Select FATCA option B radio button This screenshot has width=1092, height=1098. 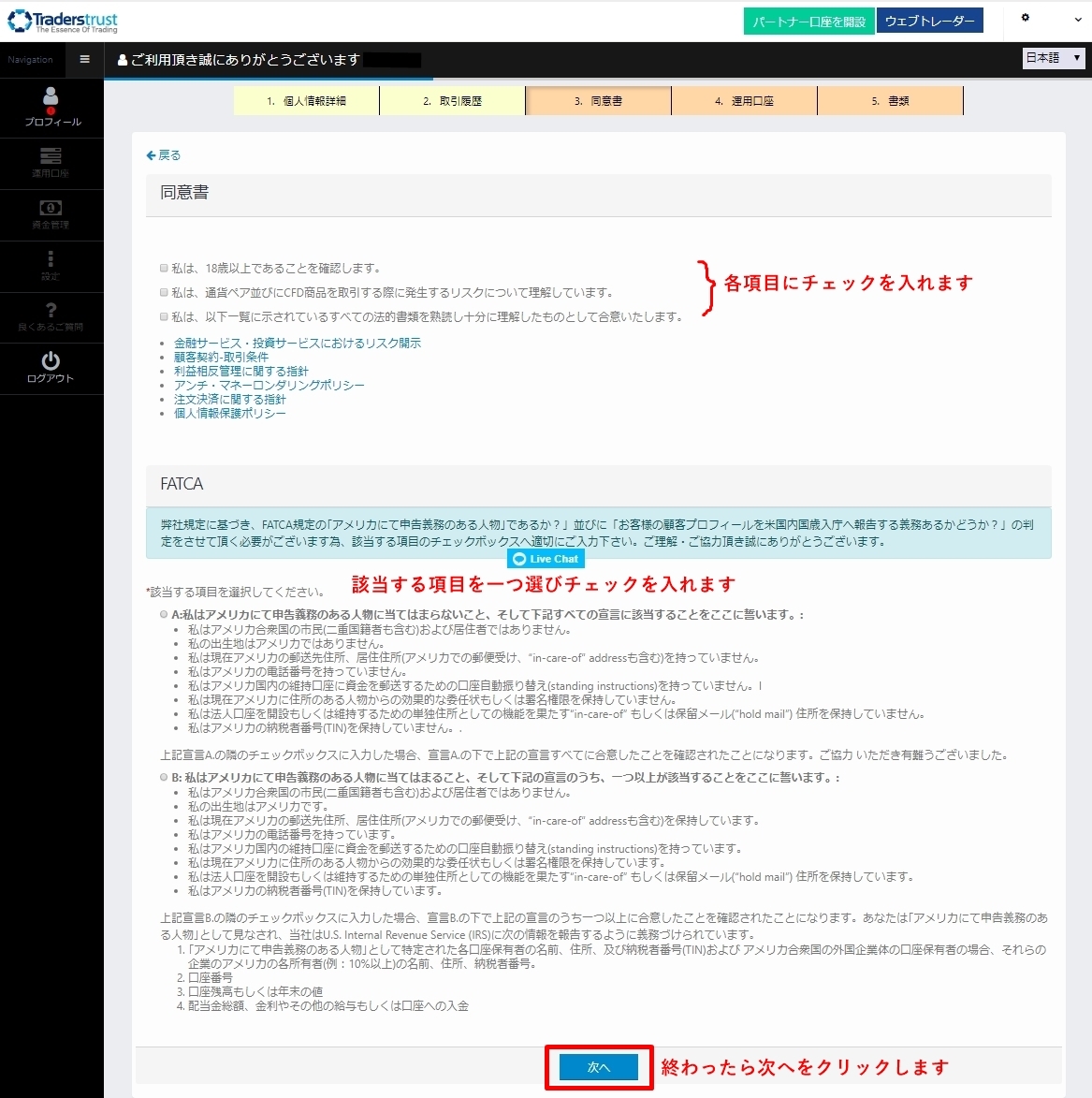(x=164, y=777)
